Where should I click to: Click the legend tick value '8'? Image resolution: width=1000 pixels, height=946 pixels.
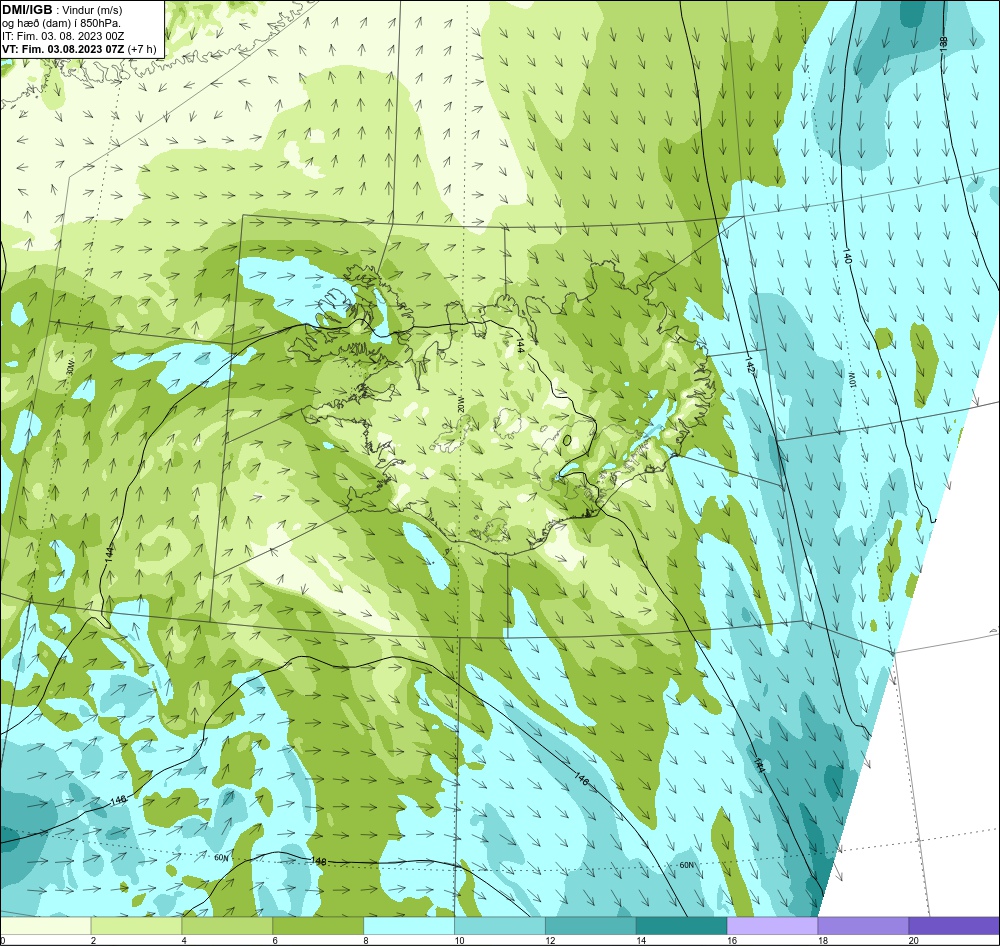365,940
